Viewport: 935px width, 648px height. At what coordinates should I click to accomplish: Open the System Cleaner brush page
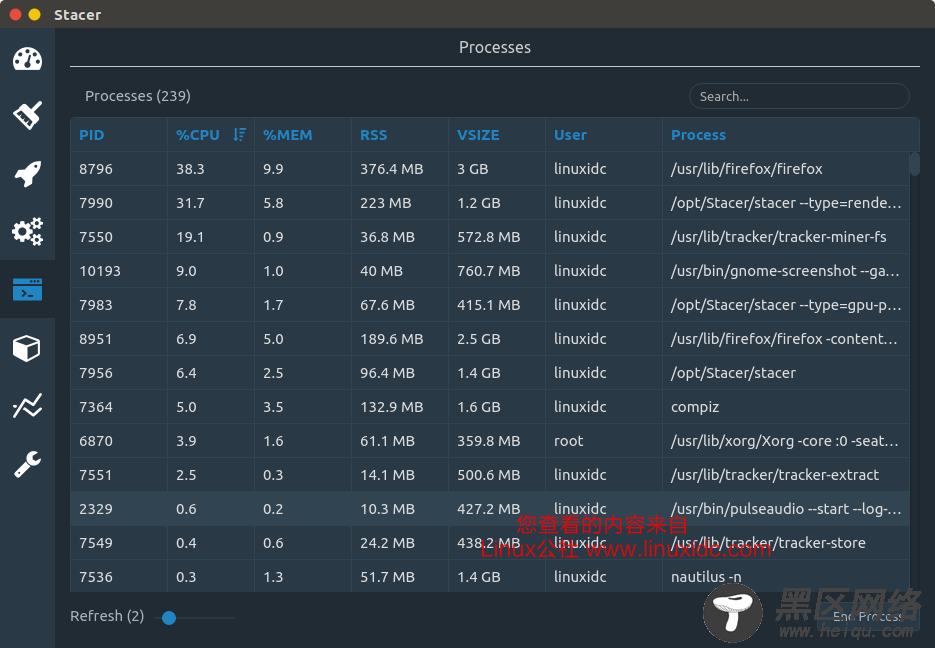tap(27, 115)
